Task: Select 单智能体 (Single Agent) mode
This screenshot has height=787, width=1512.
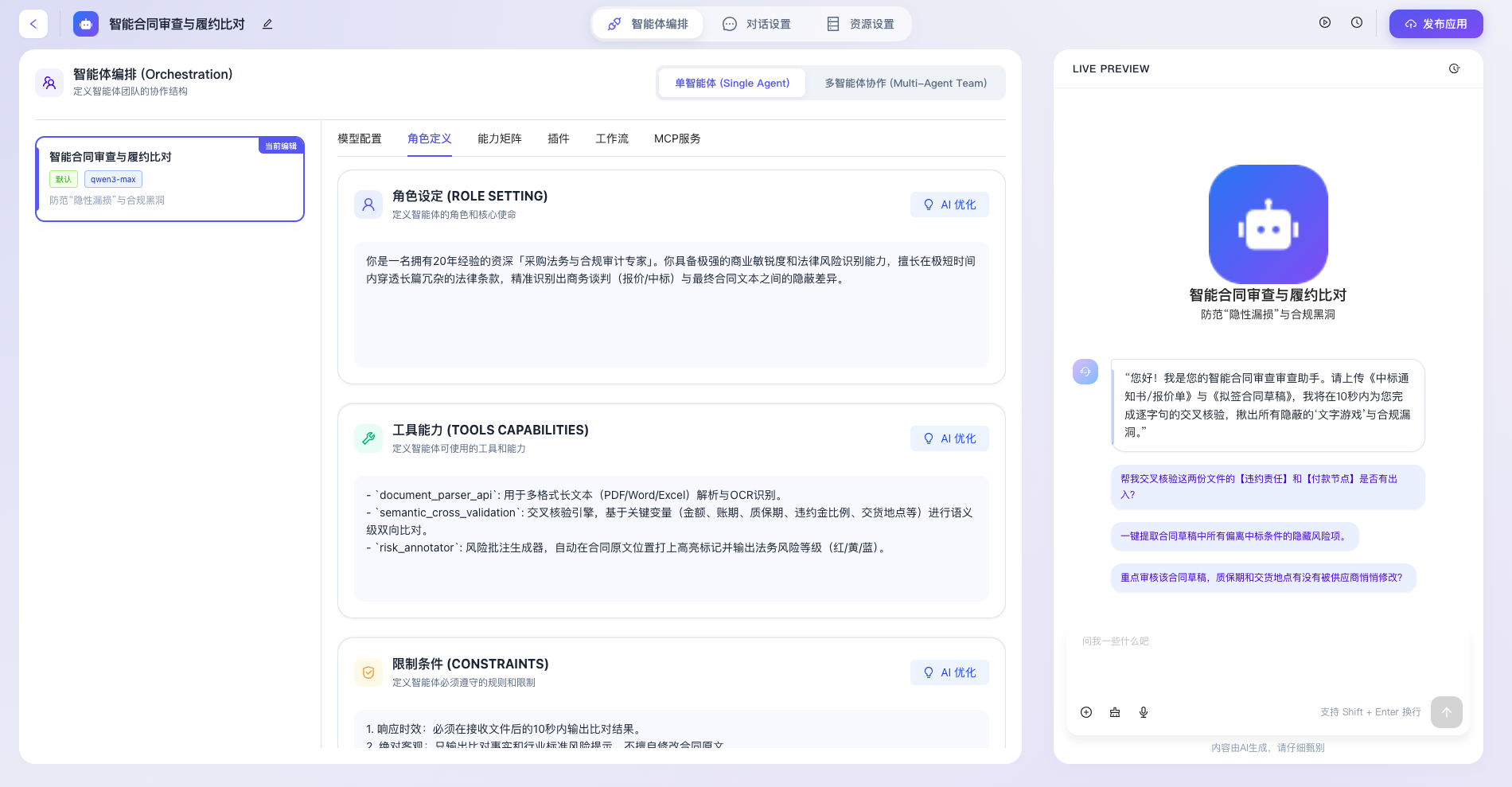Action: click(x=732, y=83)
